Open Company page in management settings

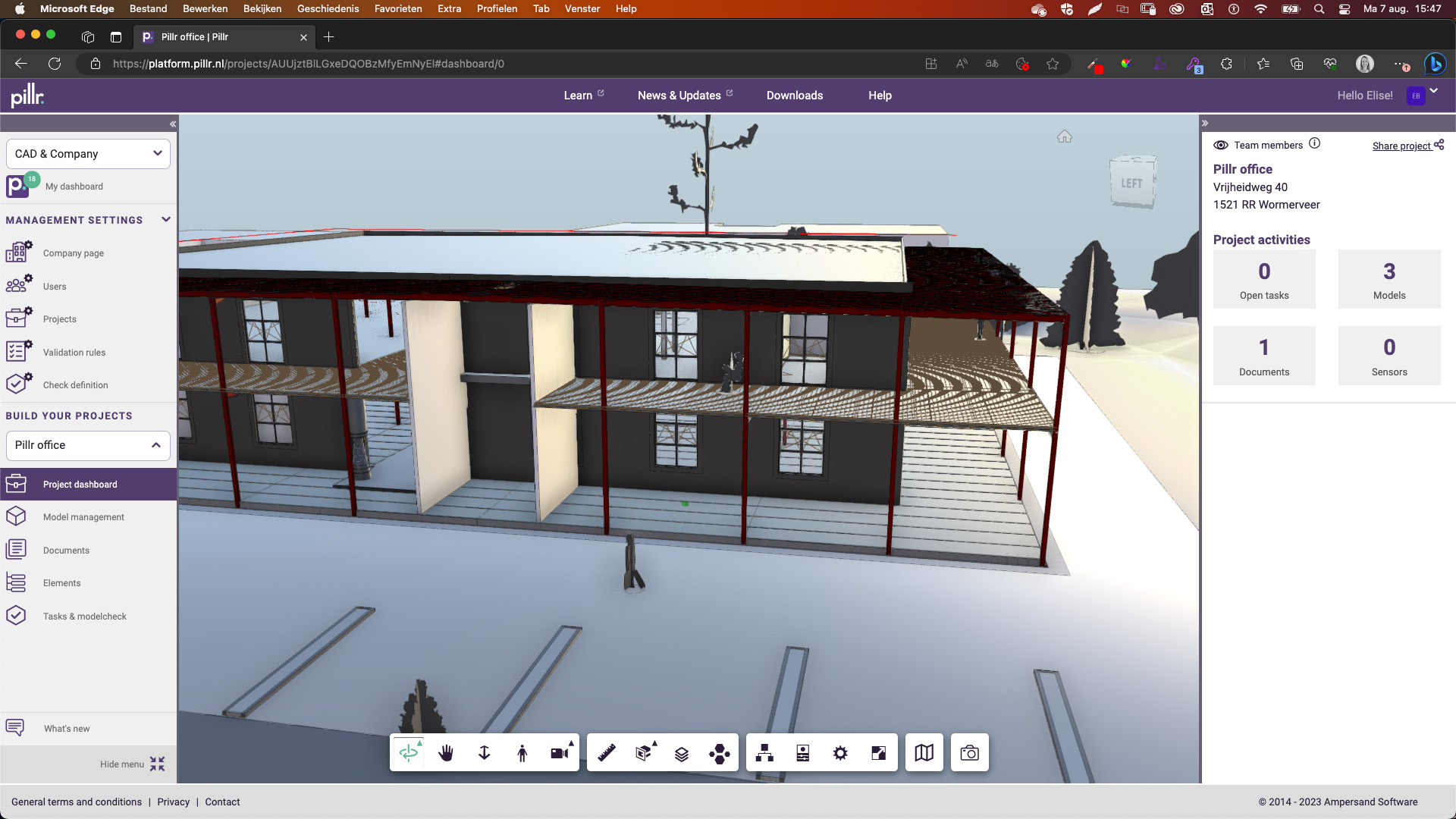[x=74, y=253]
